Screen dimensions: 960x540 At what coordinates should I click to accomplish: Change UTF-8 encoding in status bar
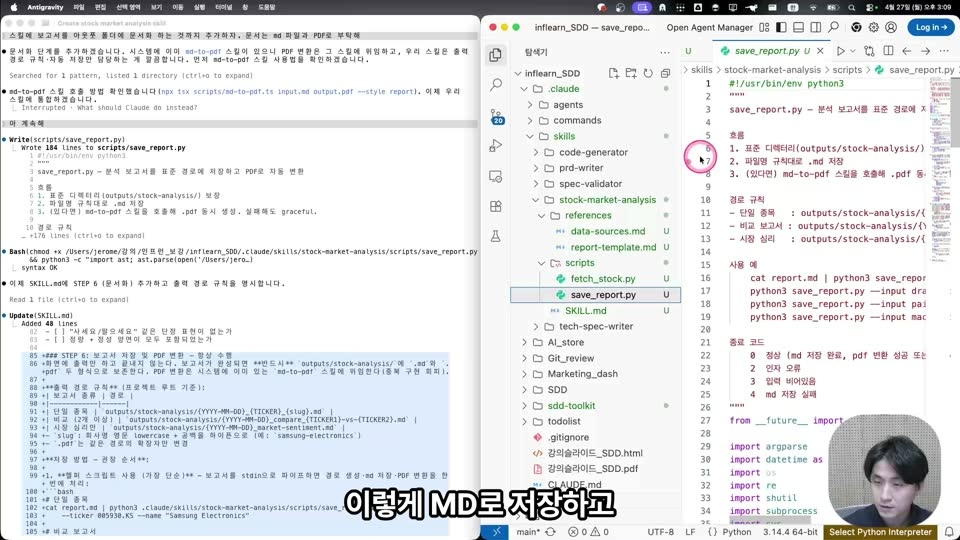tap(661, 532)
